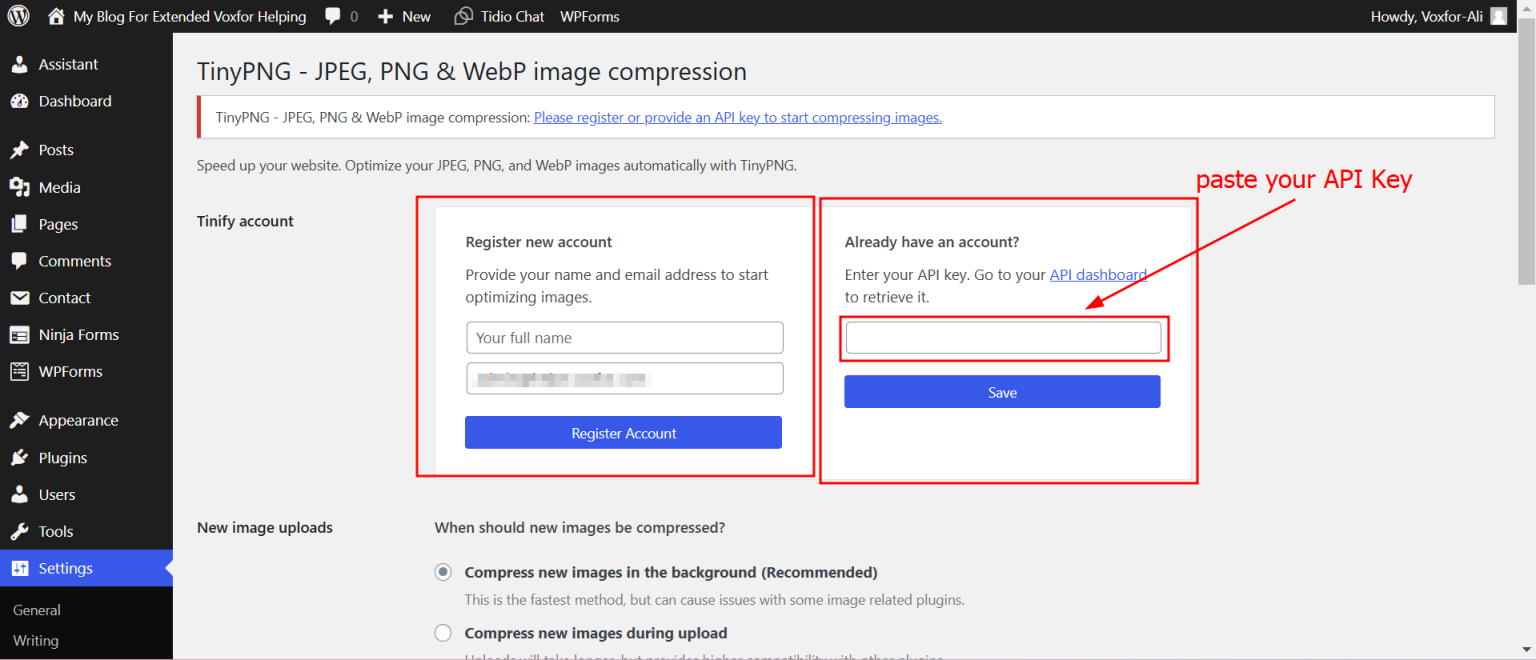Open the Writing settings submenu
Viewport: 1536px width, 660px height.
point(35,641)
